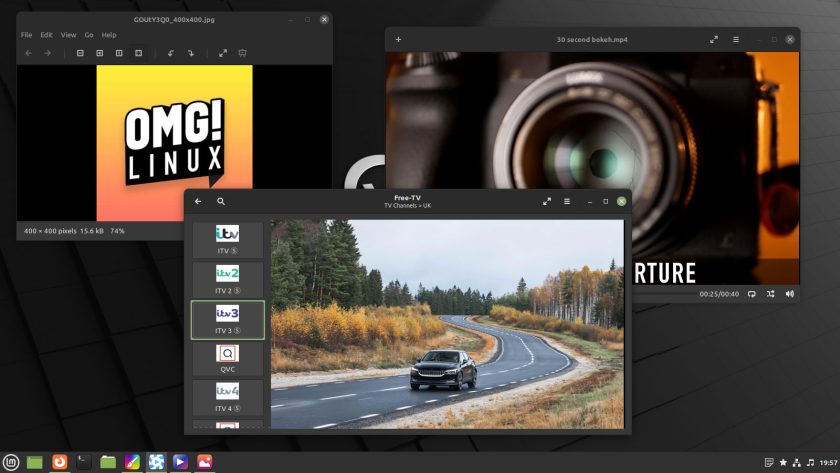
Task: Toggle repeat in video player controls
Action: click(752, 294)
